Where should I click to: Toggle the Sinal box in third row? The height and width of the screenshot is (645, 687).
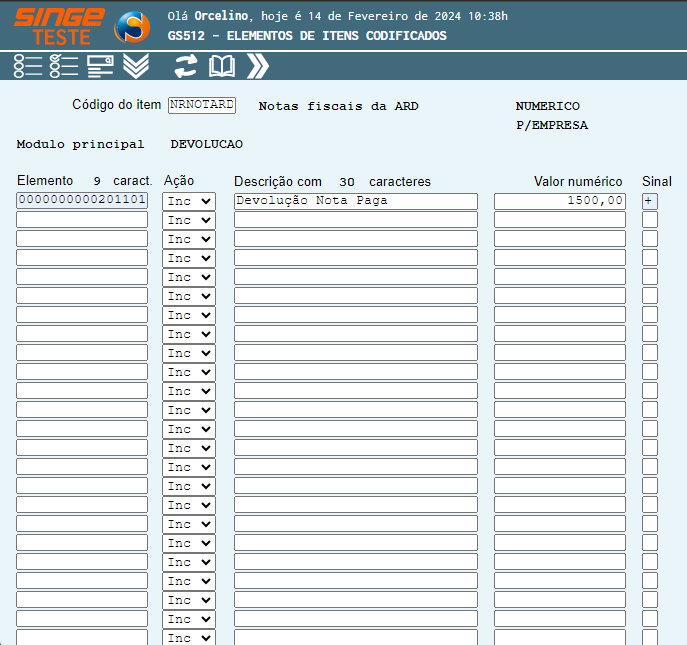(x=649, y=239)
